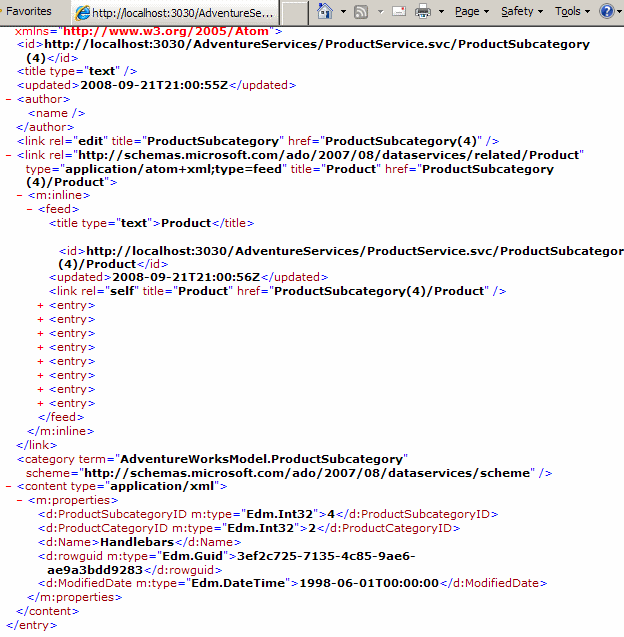Click the Help question mark icon
This screenshot has height=637, width=624.
tap(606, 12)
